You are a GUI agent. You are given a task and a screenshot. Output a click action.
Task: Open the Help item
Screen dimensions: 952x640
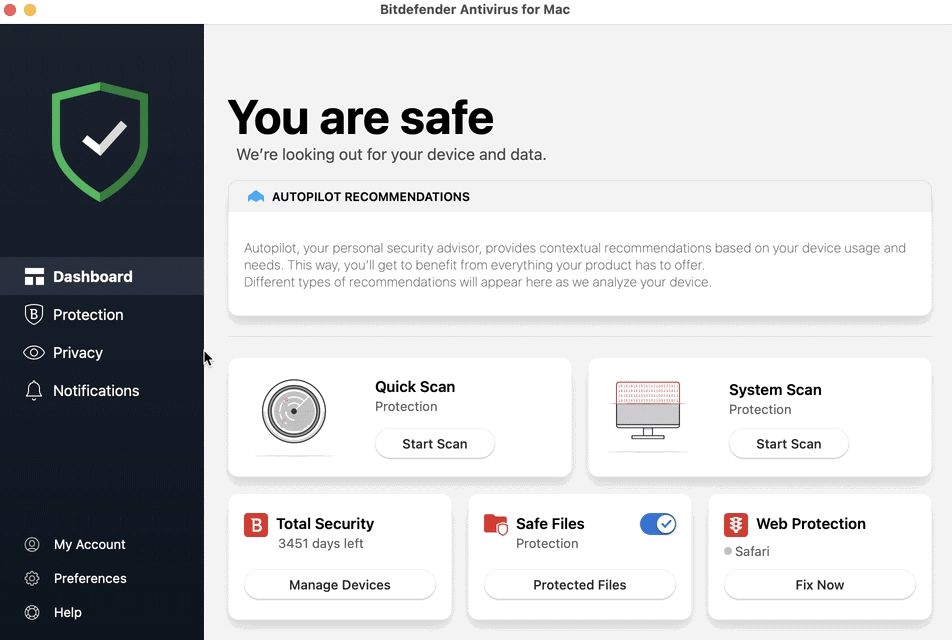[67, 613]
